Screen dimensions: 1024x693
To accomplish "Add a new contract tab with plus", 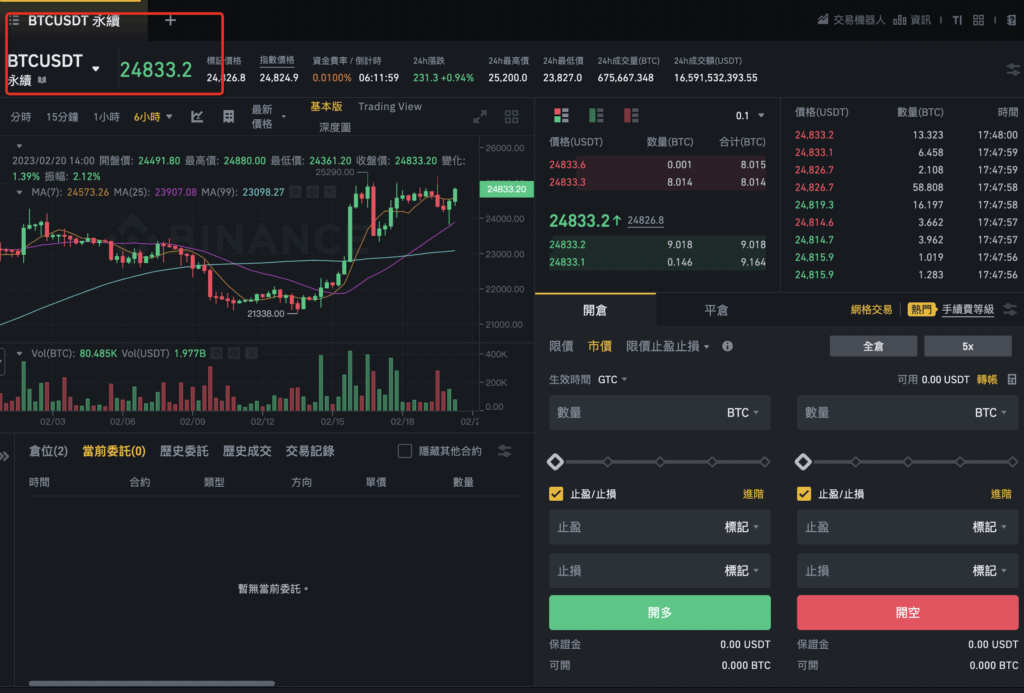I will tap(170, 21).
